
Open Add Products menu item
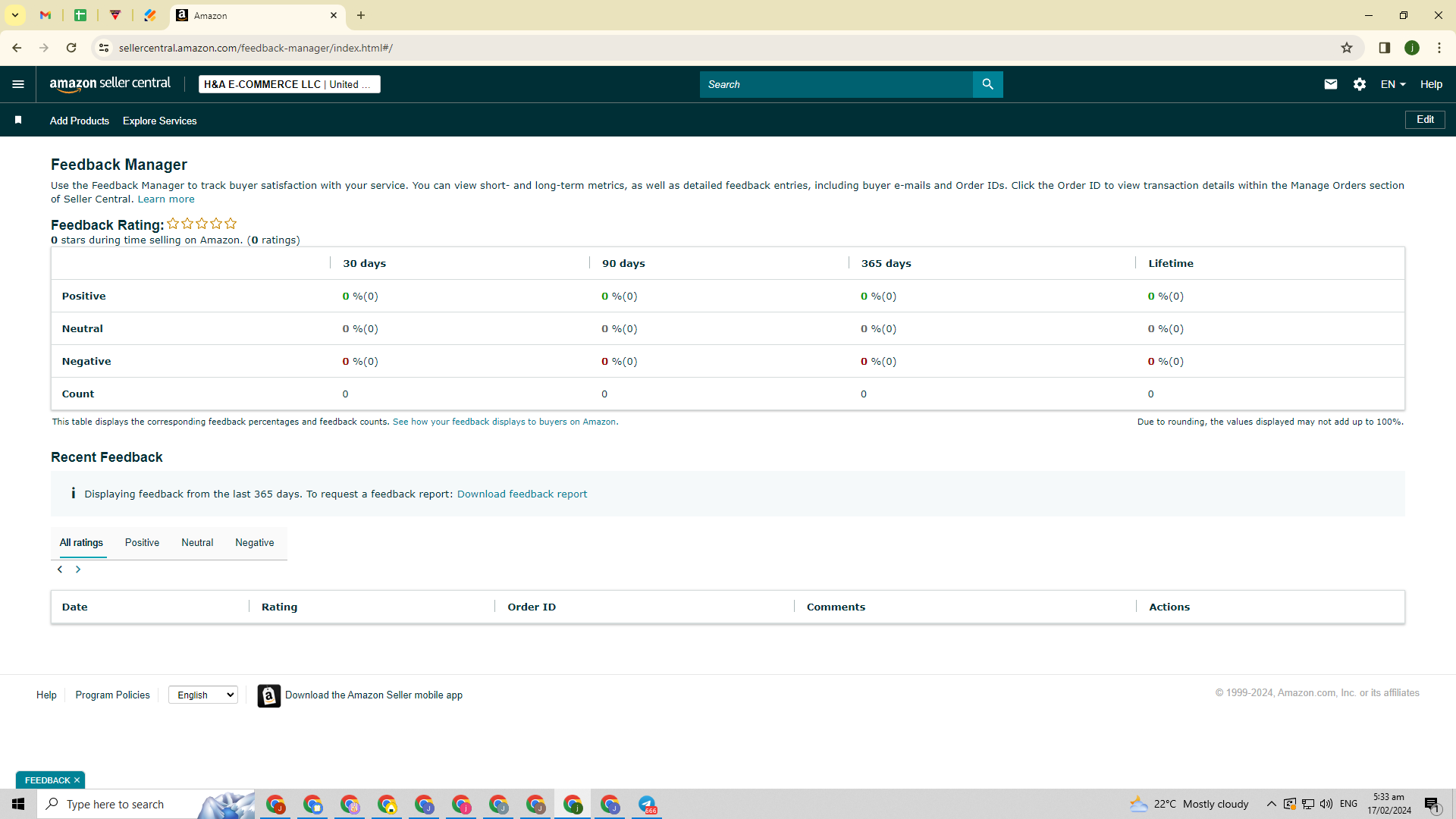coord(80,121)
